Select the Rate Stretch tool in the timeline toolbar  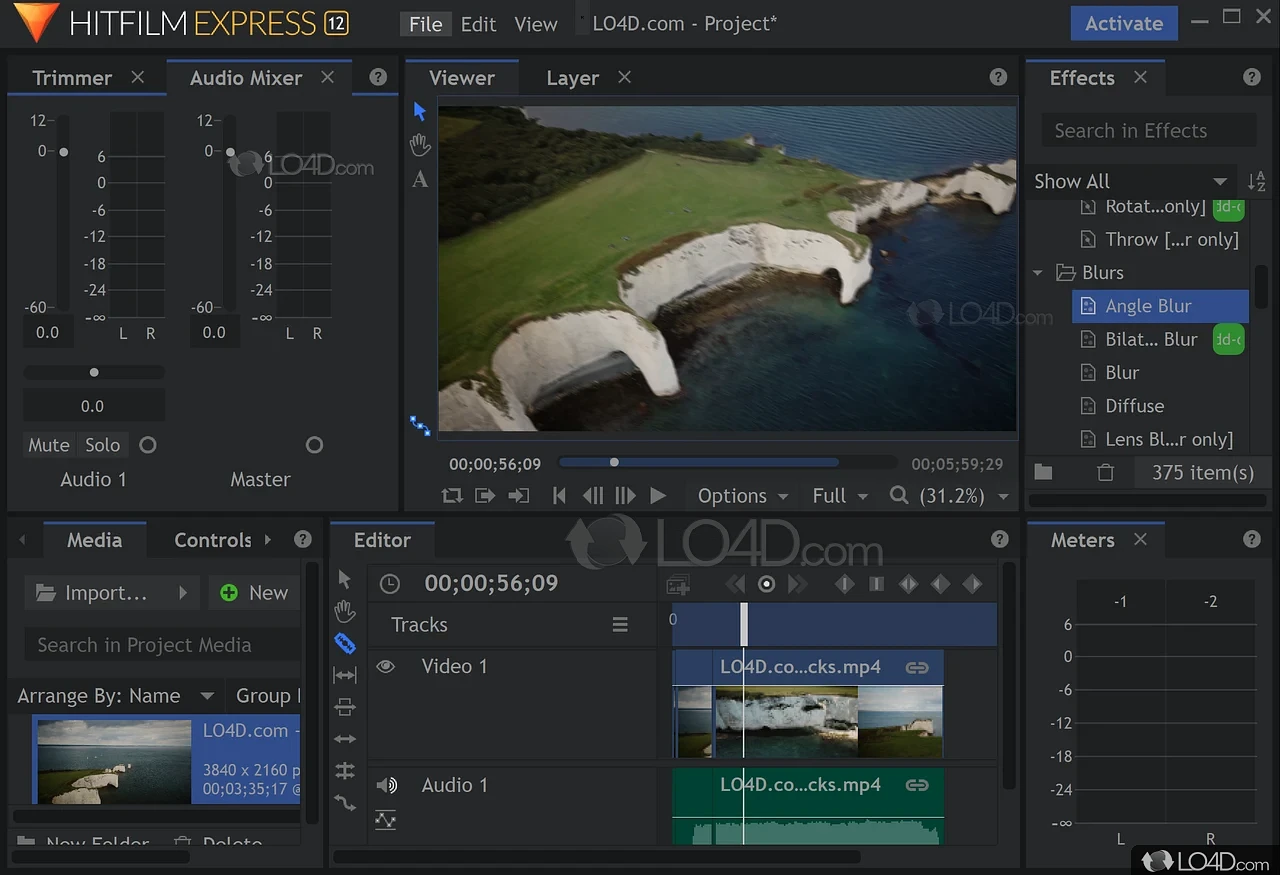click(345, 675)
